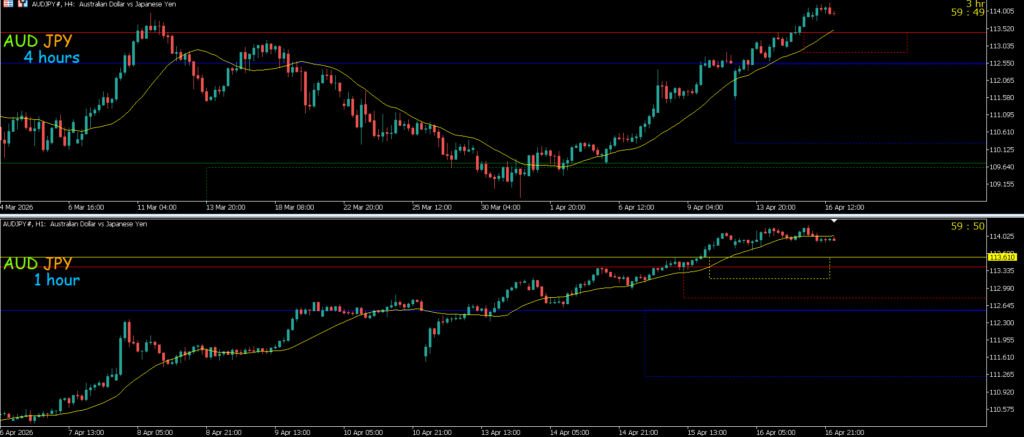Screen dimensions: 1024x437
Task: Click the grid icon beside the H4 chart title
Action: point(6,3)
